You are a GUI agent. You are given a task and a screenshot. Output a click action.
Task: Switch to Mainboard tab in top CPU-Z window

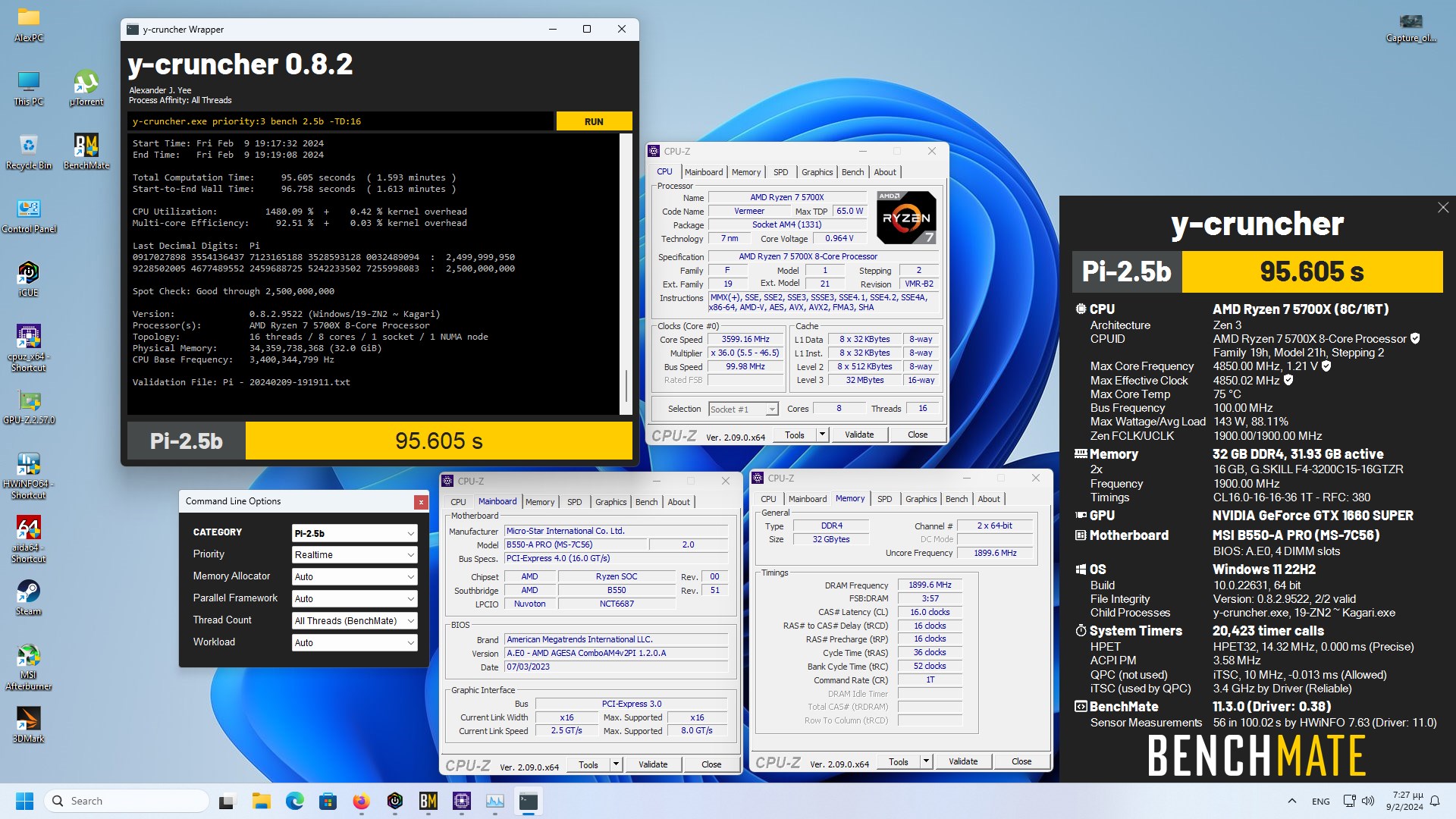[x=704, y=172]
